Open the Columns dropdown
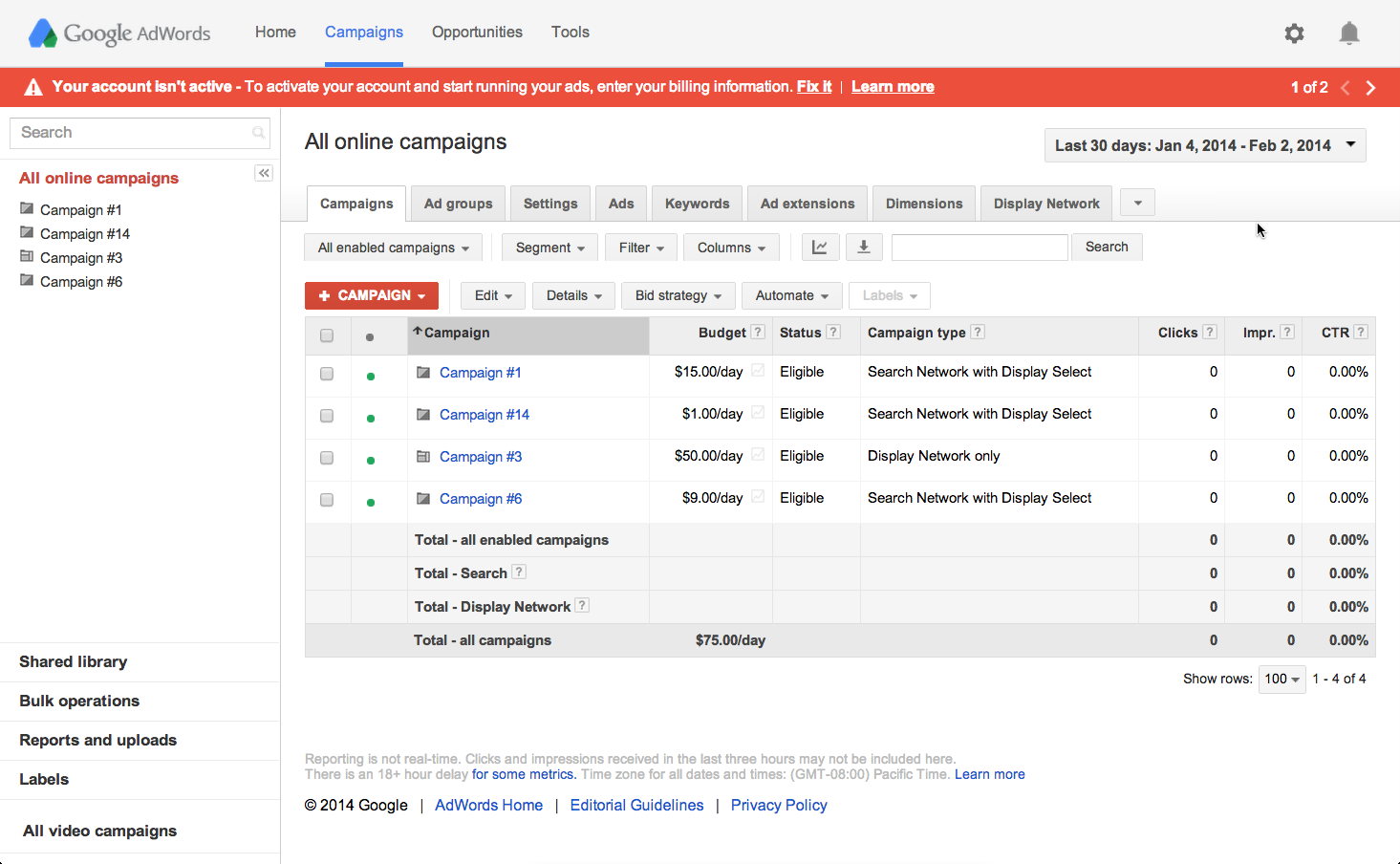The image size is (1400, 864). pos(731,248)
